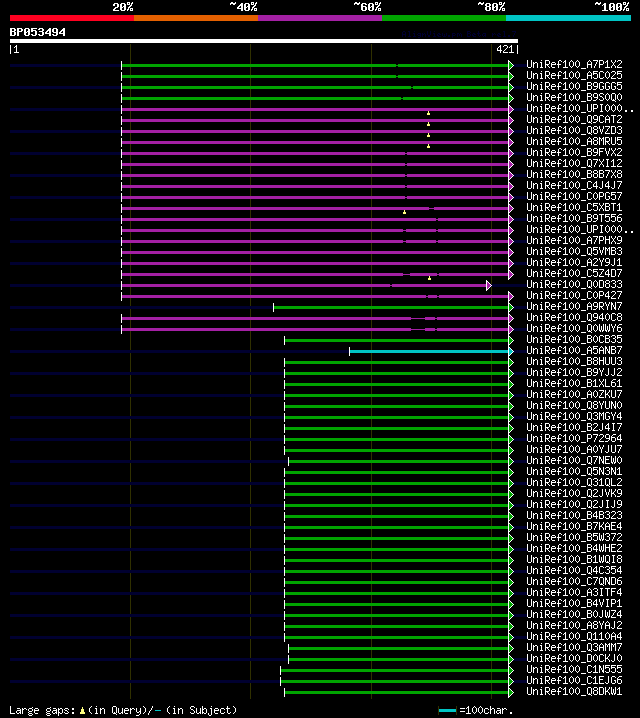
Task: Select the UniRef100_B8B7X8 label
Action: [574, 174]
